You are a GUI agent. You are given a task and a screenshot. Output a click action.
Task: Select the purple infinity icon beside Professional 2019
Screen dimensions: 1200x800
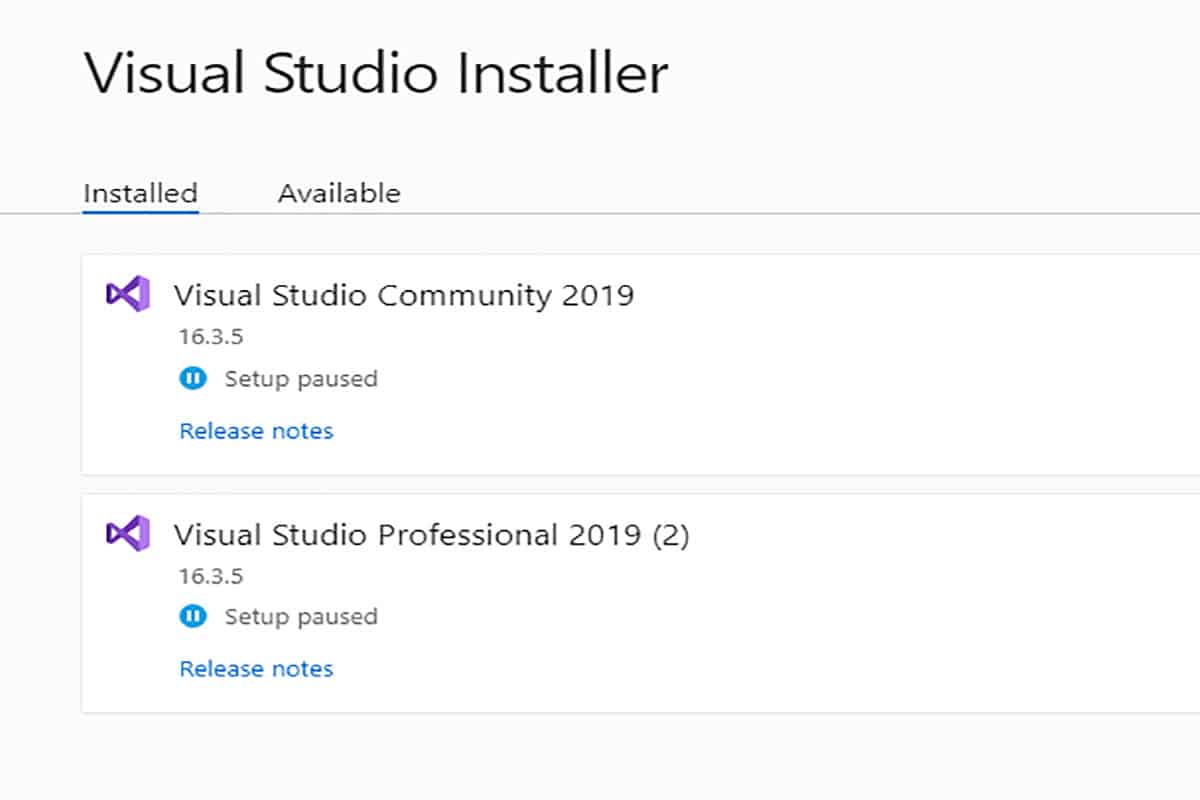tap(126, 535)
